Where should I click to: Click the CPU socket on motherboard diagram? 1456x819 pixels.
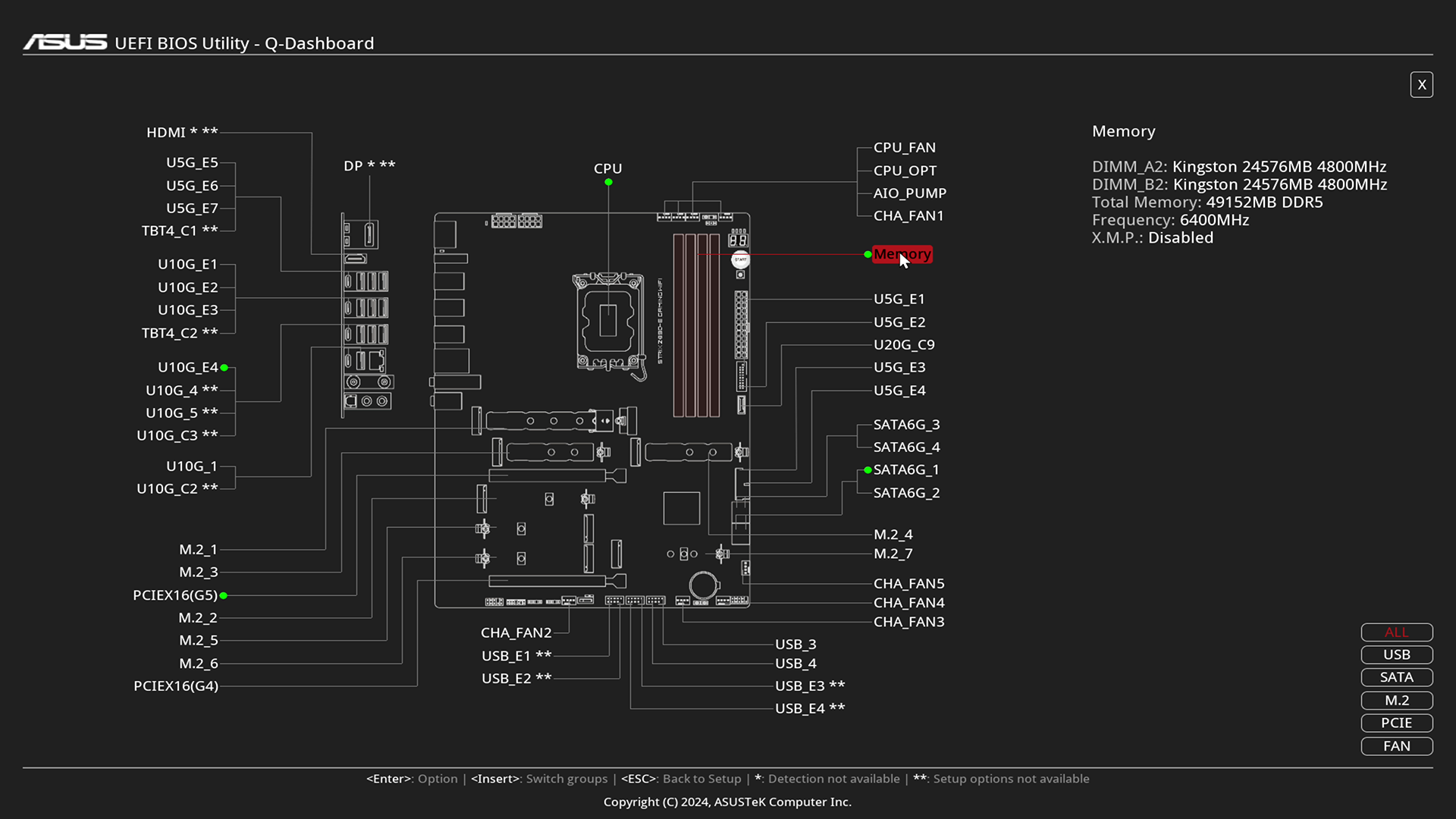(607, 321)
